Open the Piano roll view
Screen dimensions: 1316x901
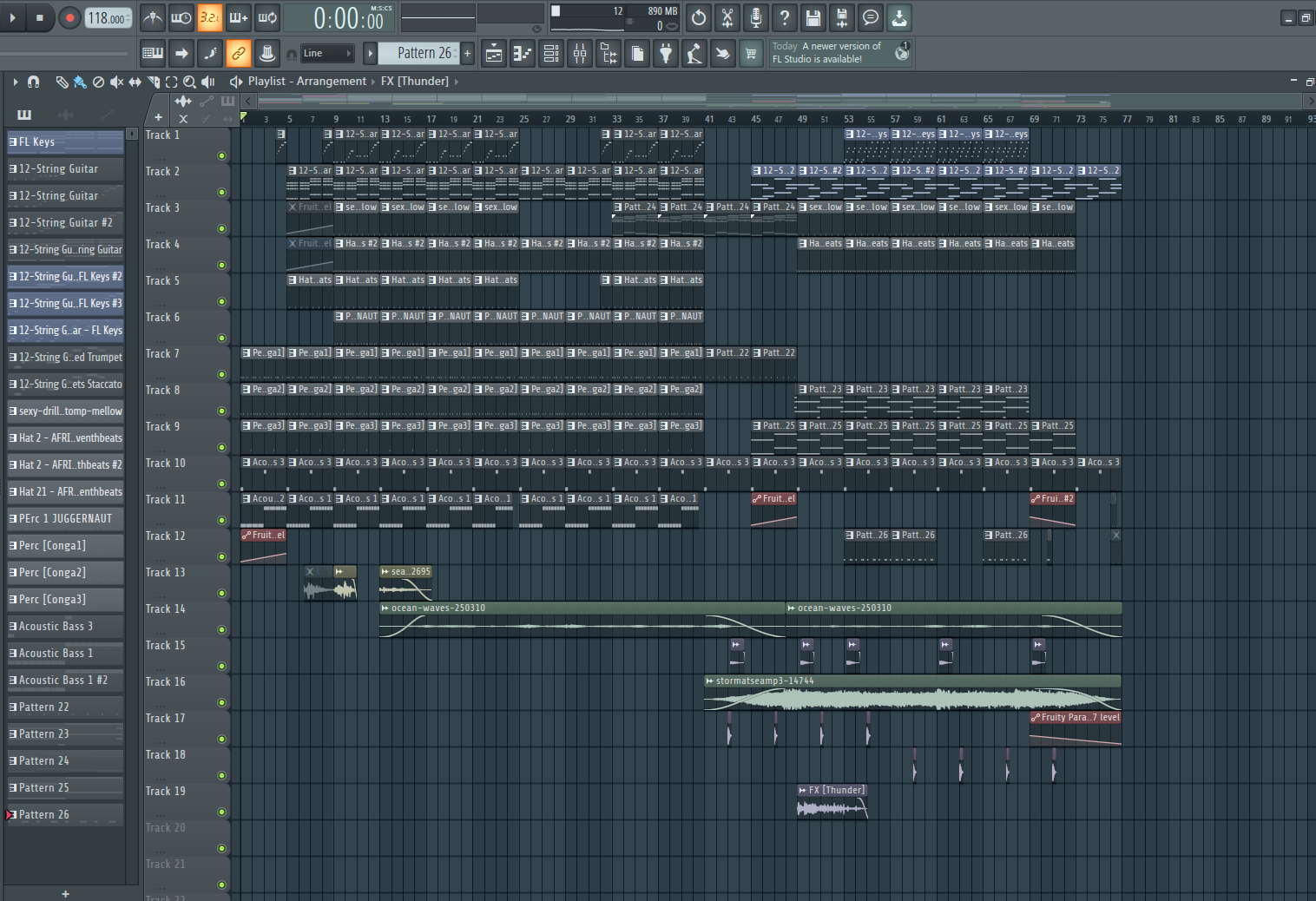(522, 53)
